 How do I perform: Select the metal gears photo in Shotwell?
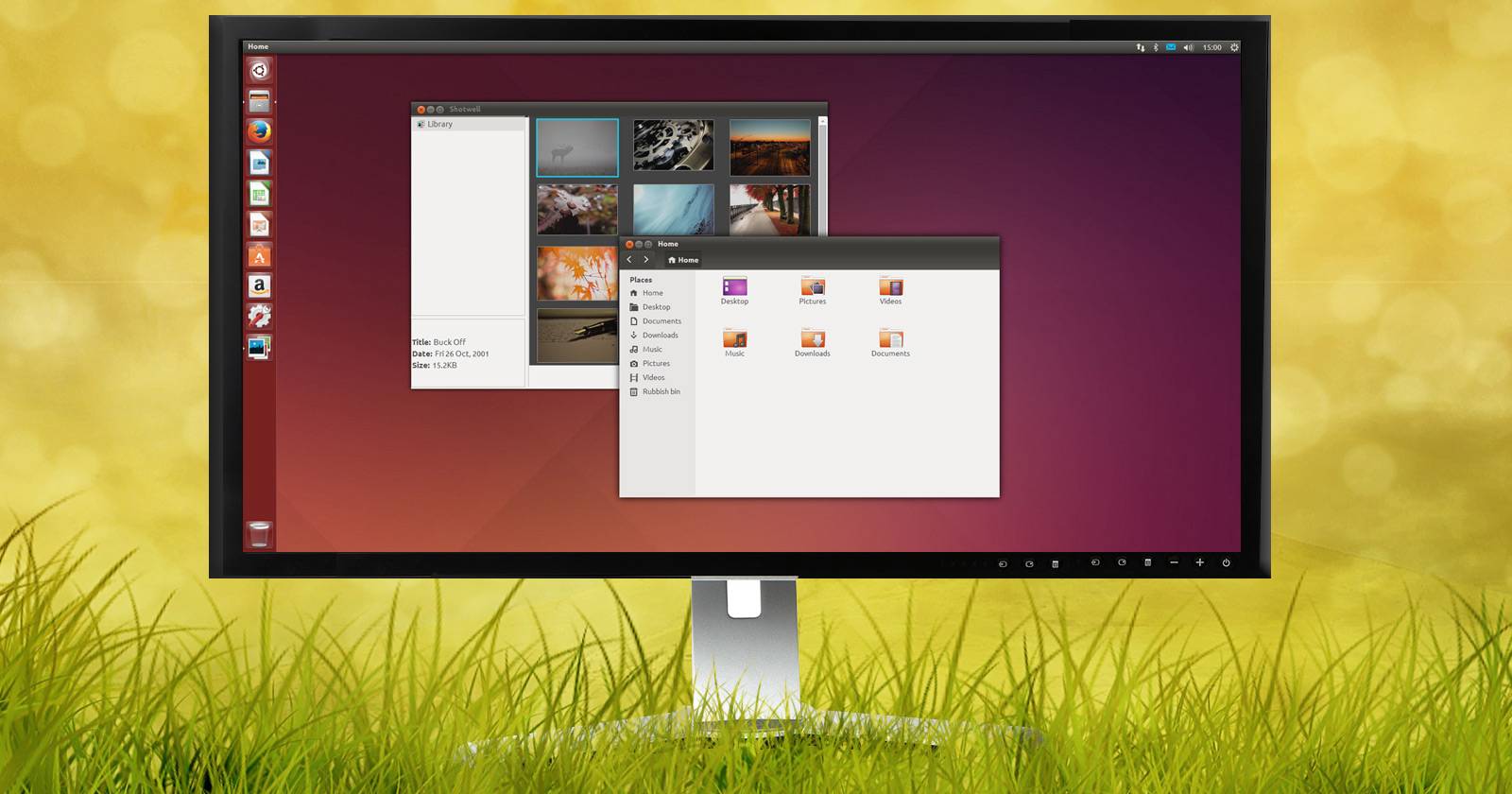pyautogui.click(x=674, y=146)
